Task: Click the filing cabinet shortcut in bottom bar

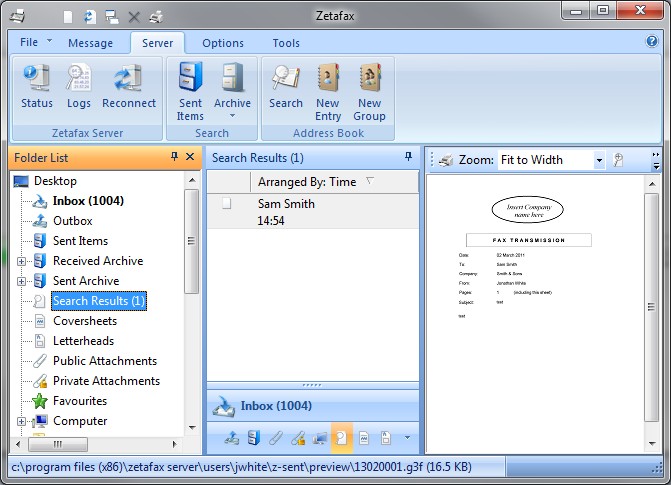Action: (x=254, y=438)
